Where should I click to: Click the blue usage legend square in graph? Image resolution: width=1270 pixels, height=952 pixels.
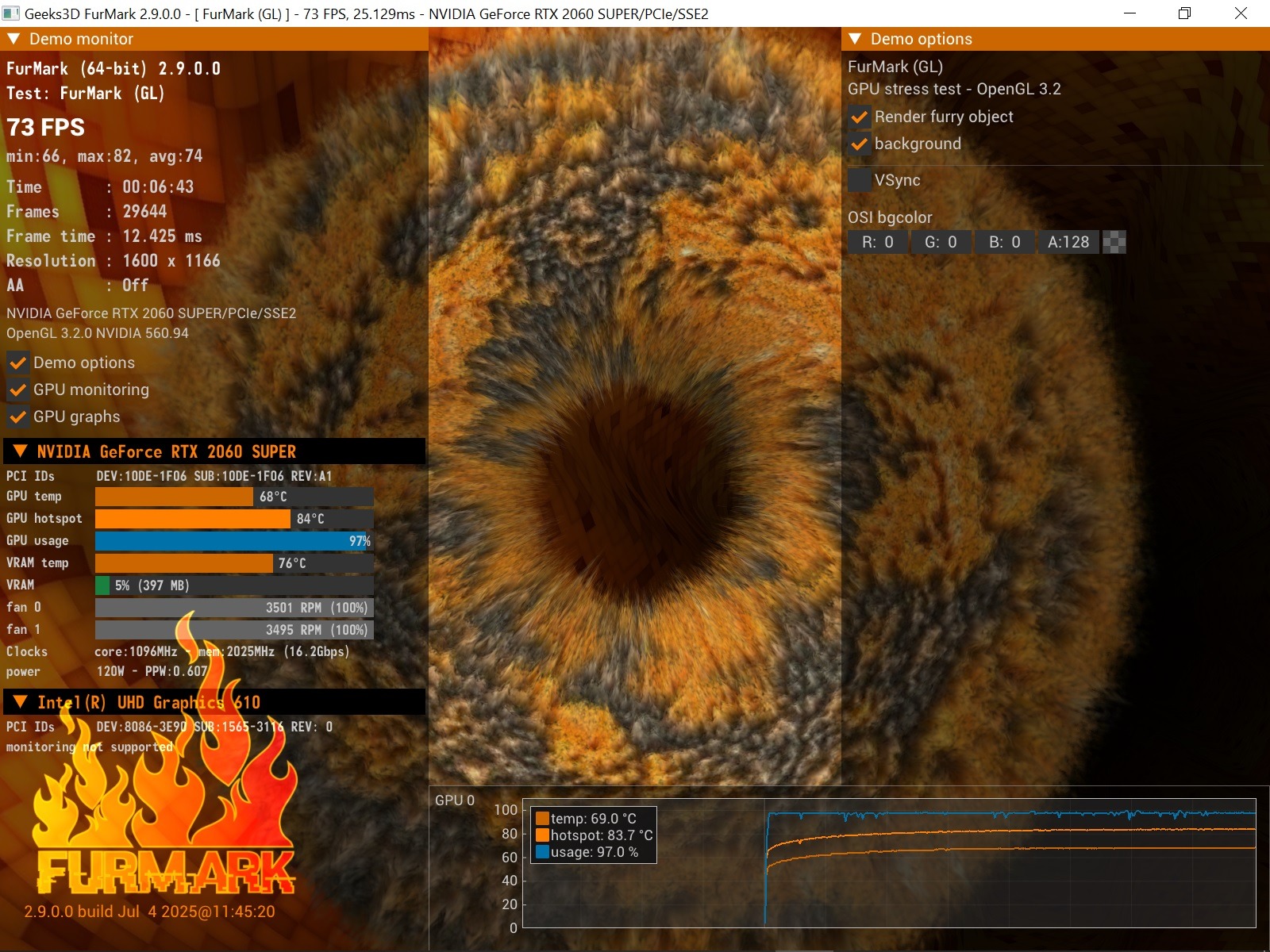(542, 852)
